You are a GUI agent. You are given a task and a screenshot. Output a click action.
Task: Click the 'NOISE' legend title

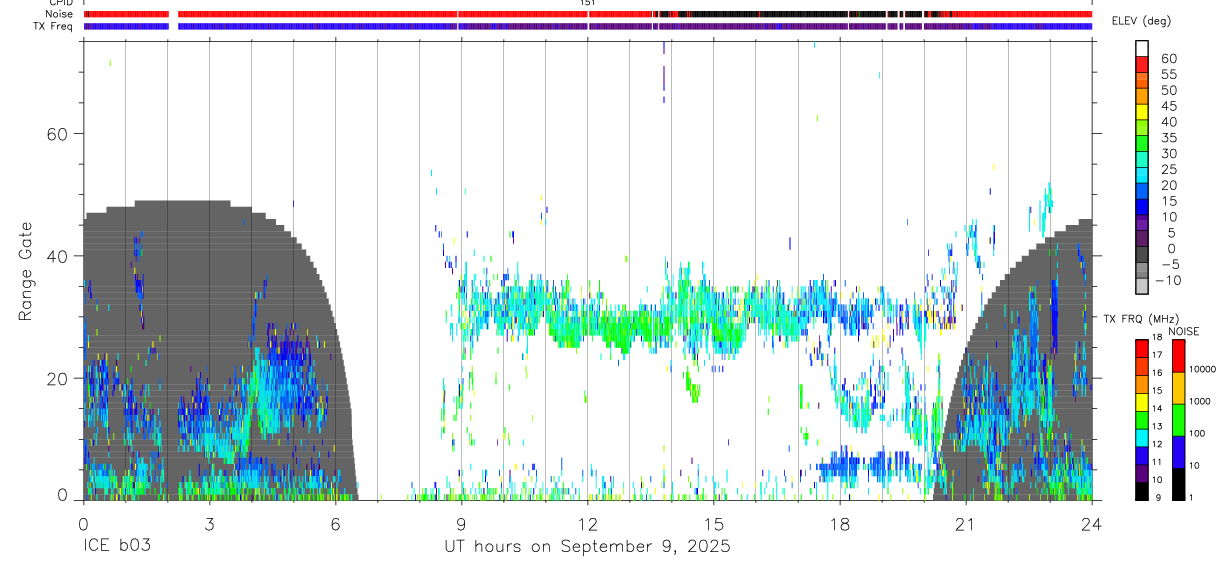[1183, 331]
